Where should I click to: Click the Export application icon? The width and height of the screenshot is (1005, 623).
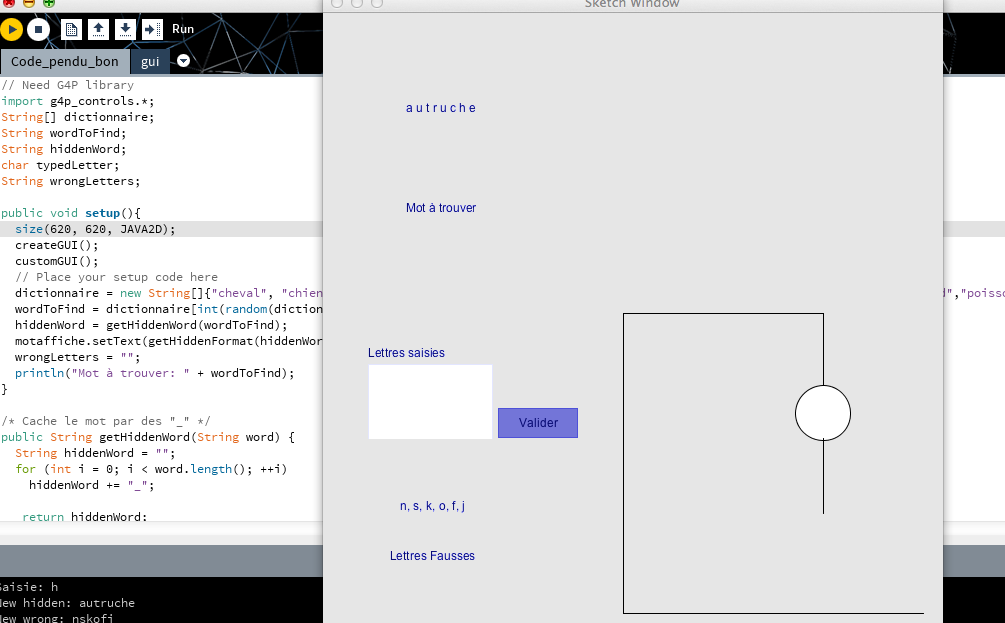pos(152,30)
